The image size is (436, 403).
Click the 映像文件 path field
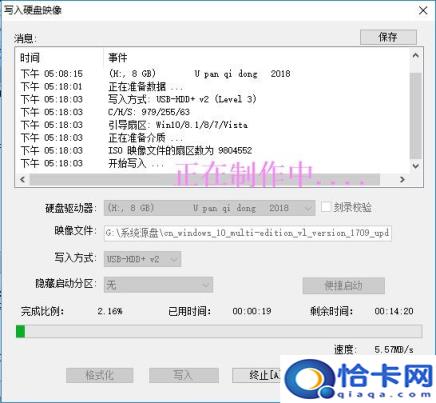(248, 233)
